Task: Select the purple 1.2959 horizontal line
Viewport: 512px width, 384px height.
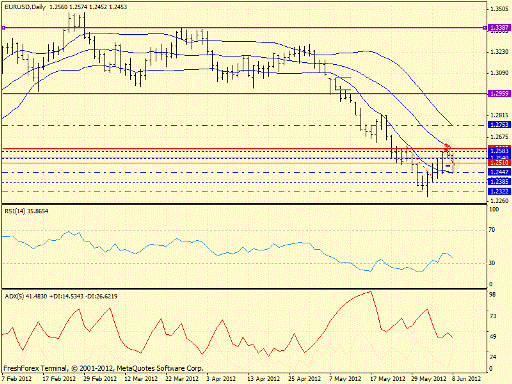Action: [x=244, y=94]
